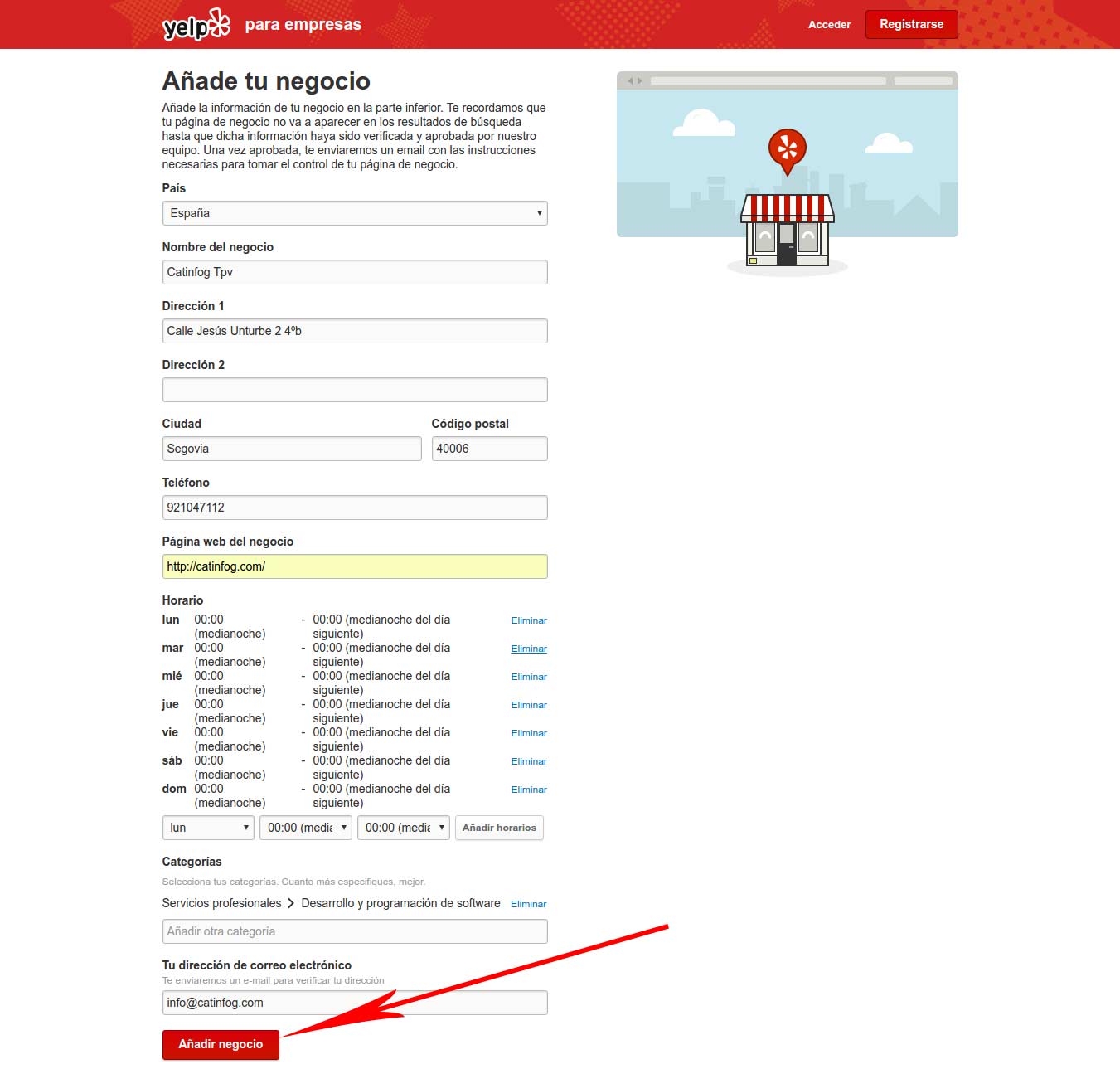Image resolution: width=1120 pixels, height=1069 pixels.
Task: Open the Acceder login link
Action: [829, 25]
